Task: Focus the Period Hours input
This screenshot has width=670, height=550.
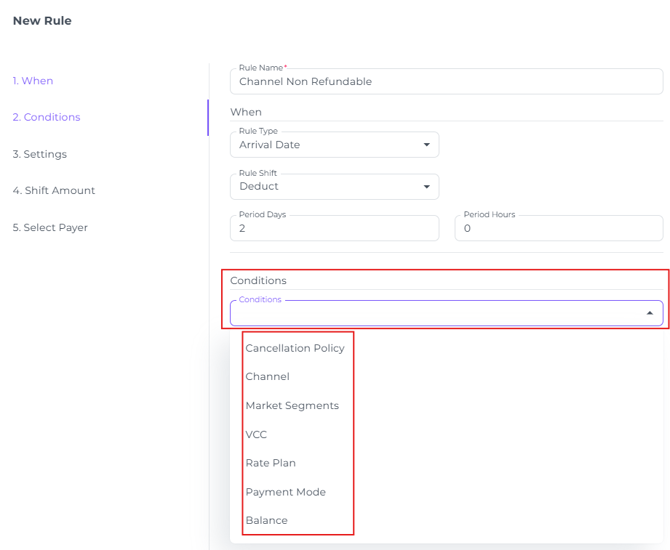Action: (558, 228)
